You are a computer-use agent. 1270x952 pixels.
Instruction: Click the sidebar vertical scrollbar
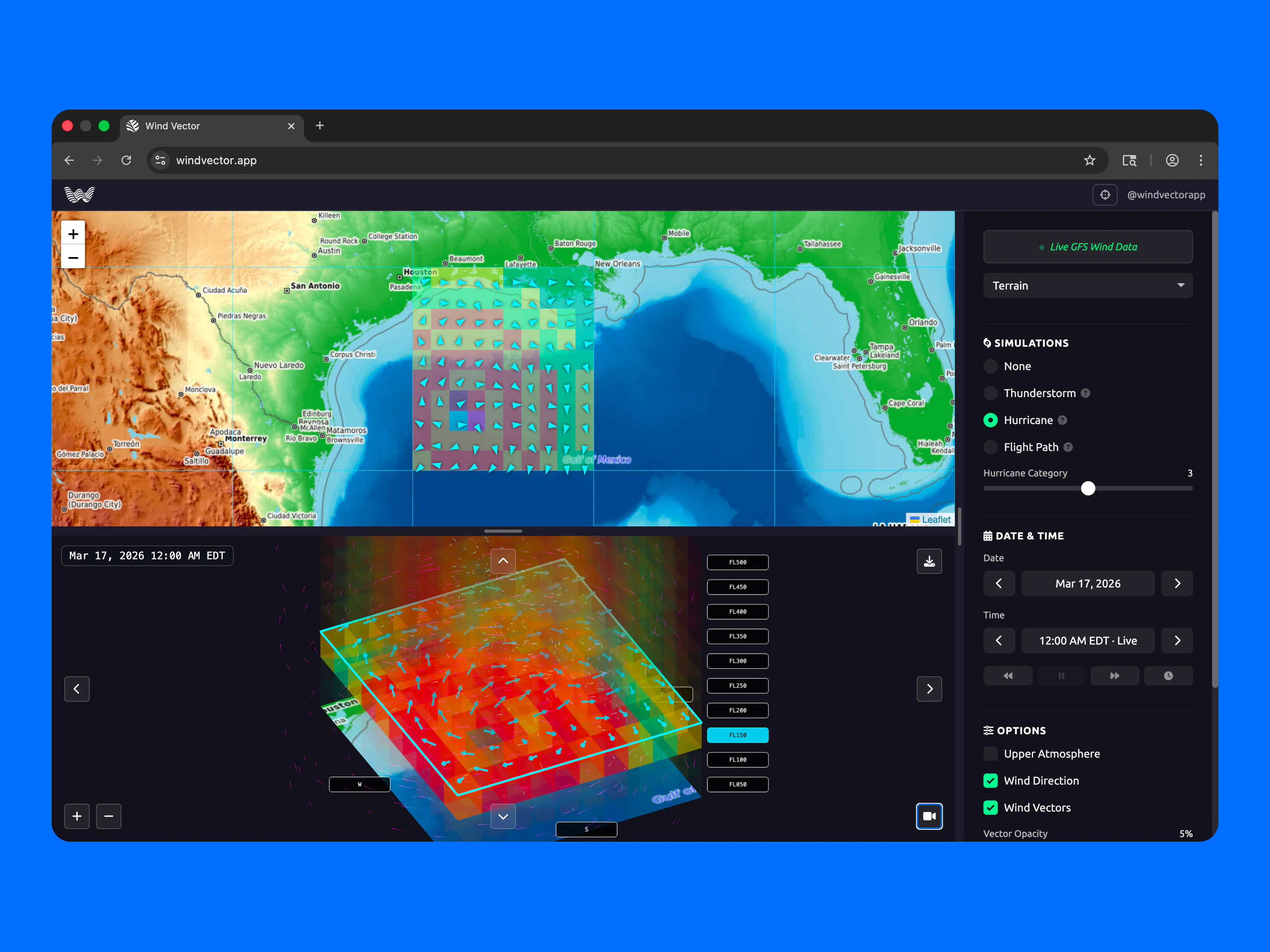click(x=1214, y=450)
